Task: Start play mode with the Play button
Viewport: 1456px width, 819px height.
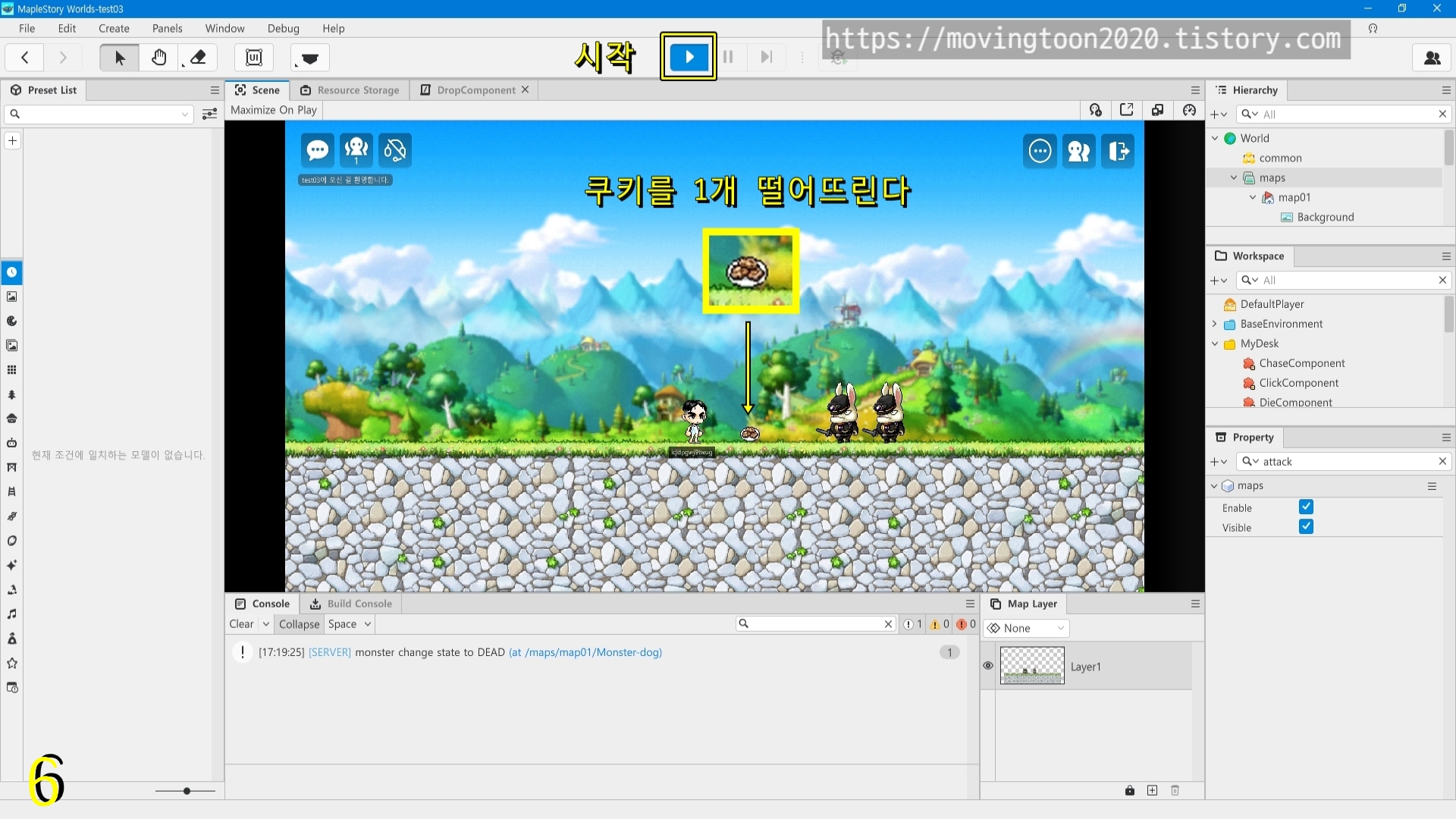Action: tap(689, 57)
